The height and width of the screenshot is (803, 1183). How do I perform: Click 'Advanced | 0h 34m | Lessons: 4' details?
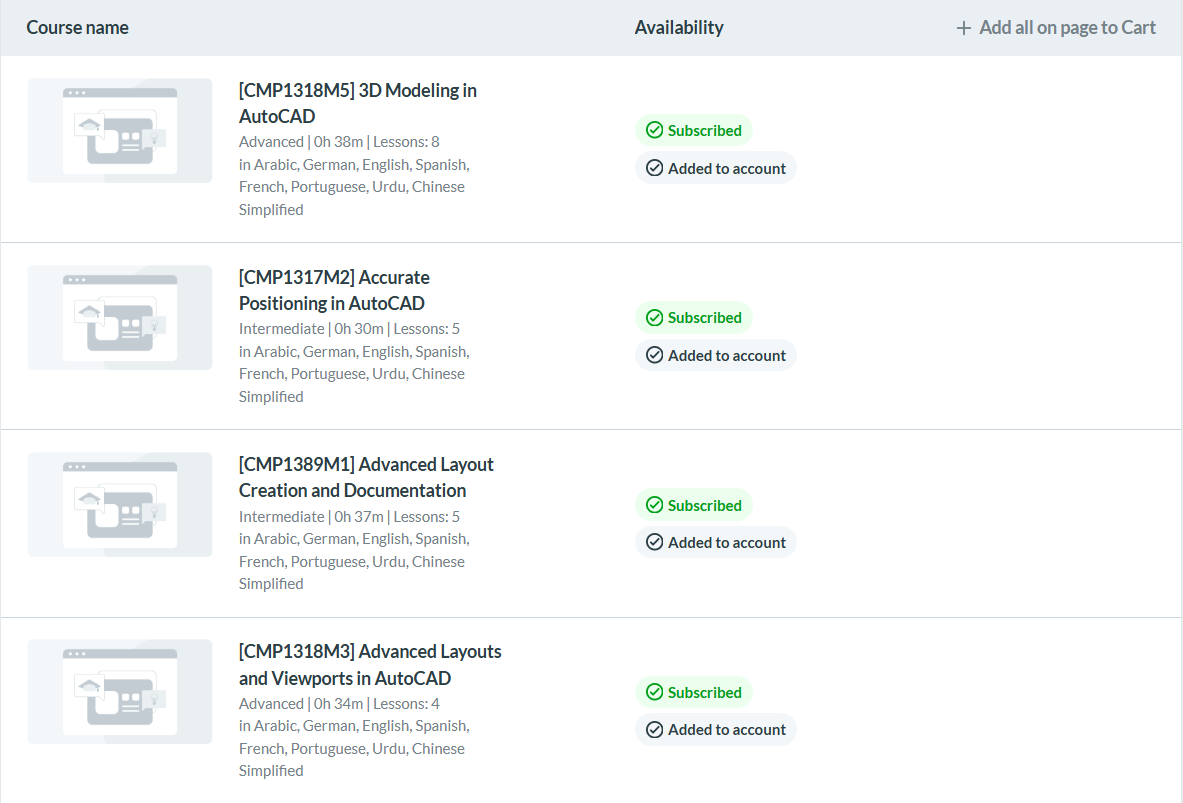pyautogui.click(x=339, y=704)
